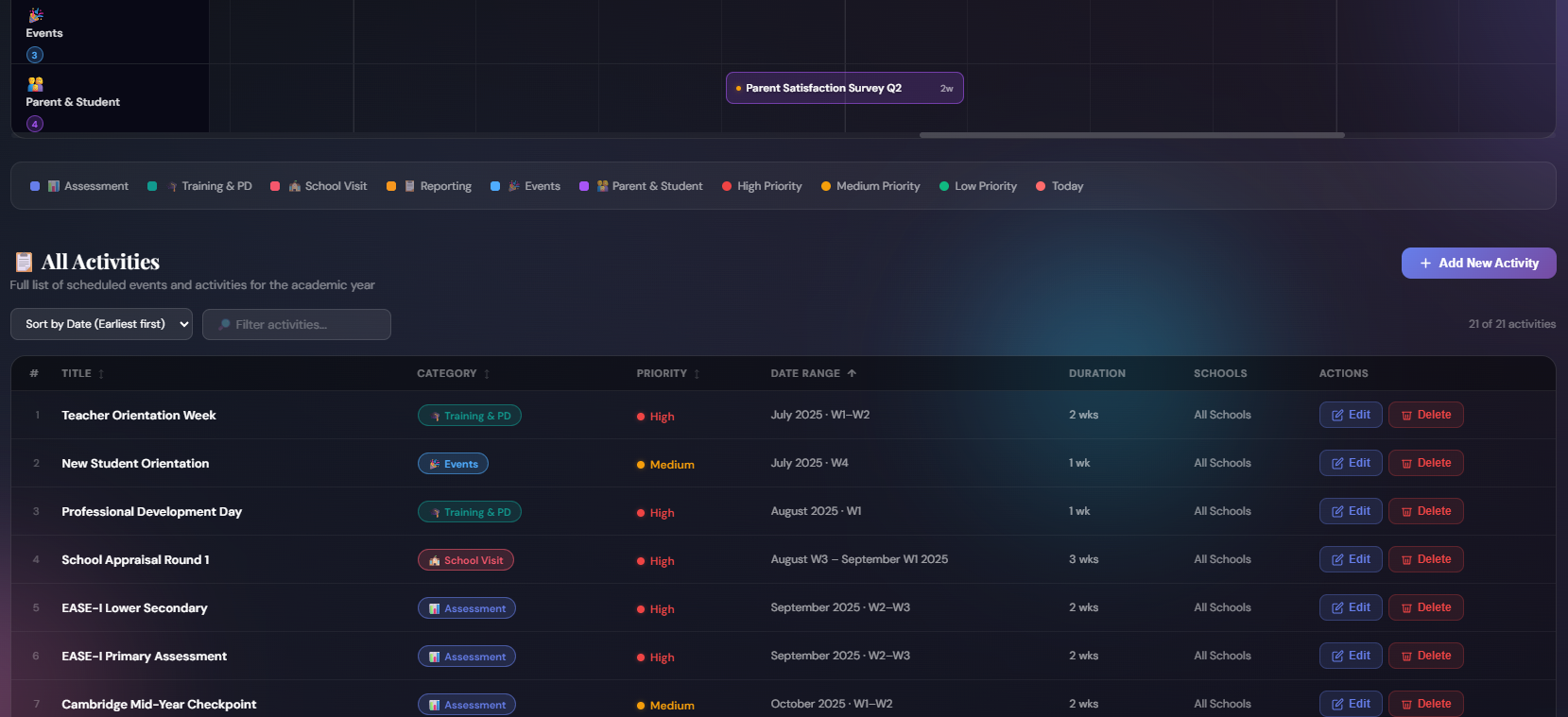Click the Events legend blue swatch

click(x=495, y=186)
